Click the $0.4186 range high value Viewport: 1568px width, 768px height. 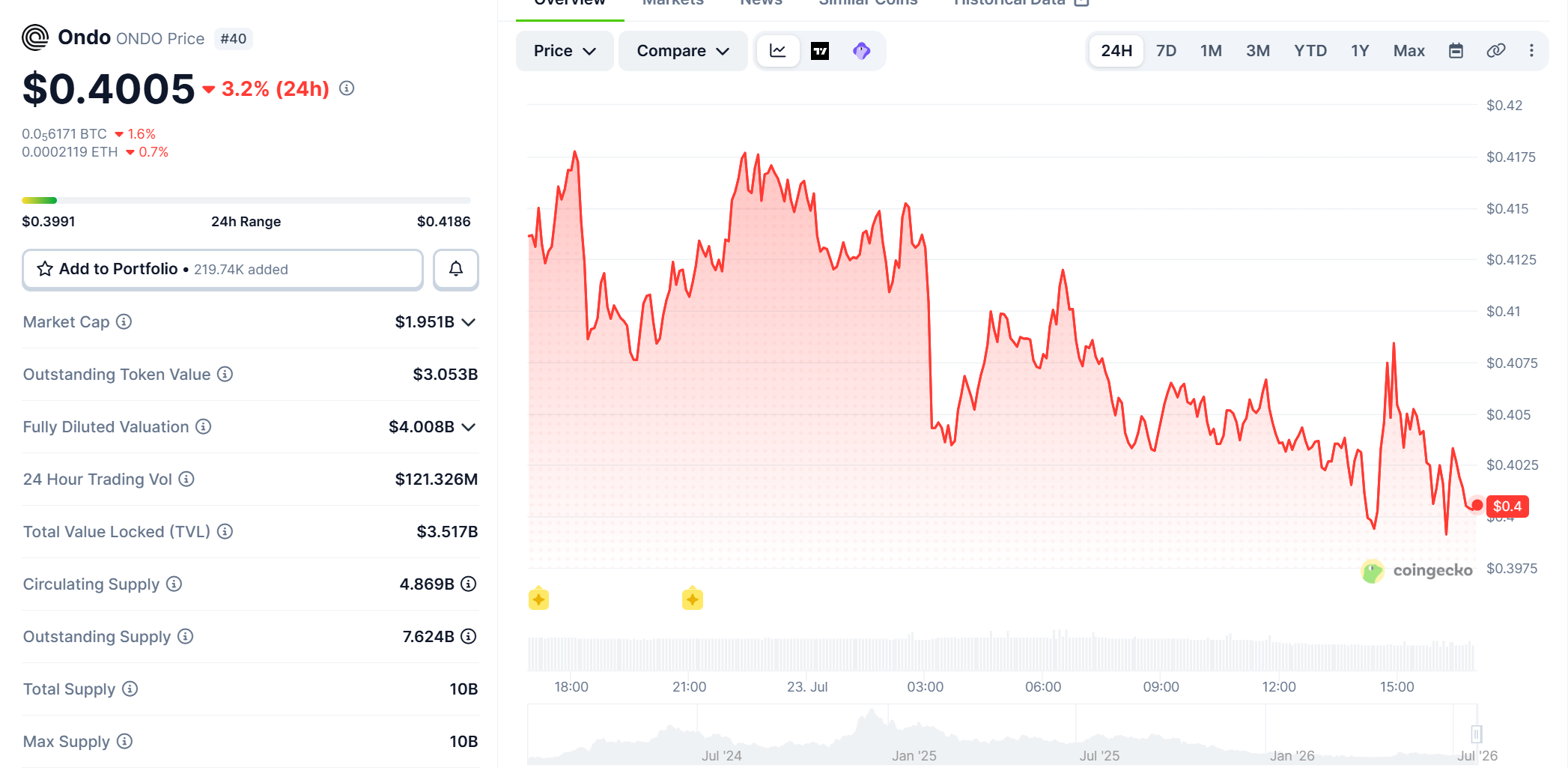(443, 222)
